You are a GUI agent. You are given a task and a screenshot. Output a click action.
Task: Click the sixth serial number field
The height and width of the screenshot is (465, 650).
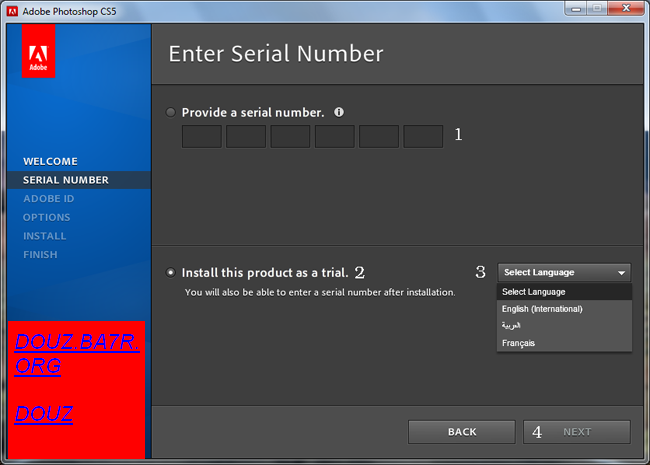423,136
